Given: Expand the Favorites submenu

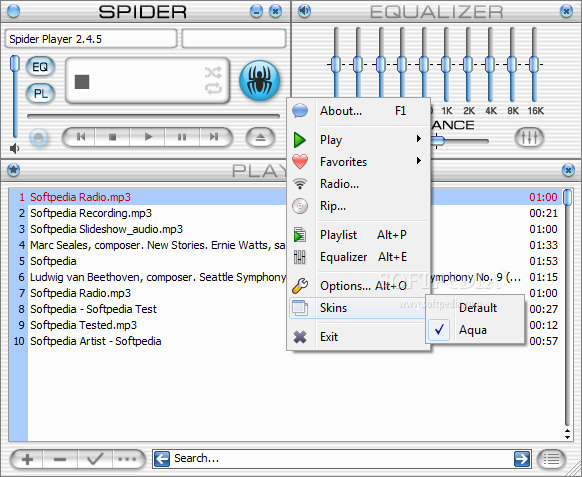Looking at the screenshot, I should [359, 162].
